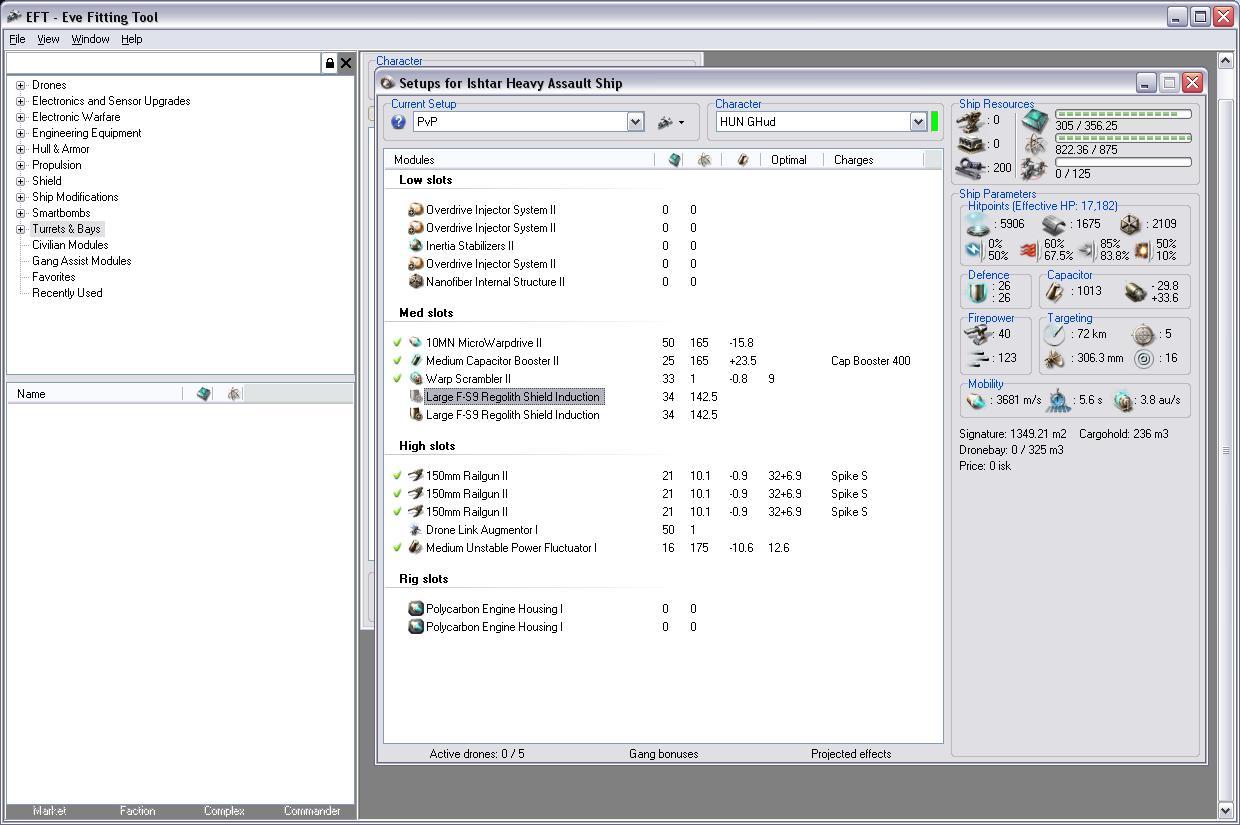This screenshot has height=825, width=1240.
Task: Click the module search input field
Action: 163,63
